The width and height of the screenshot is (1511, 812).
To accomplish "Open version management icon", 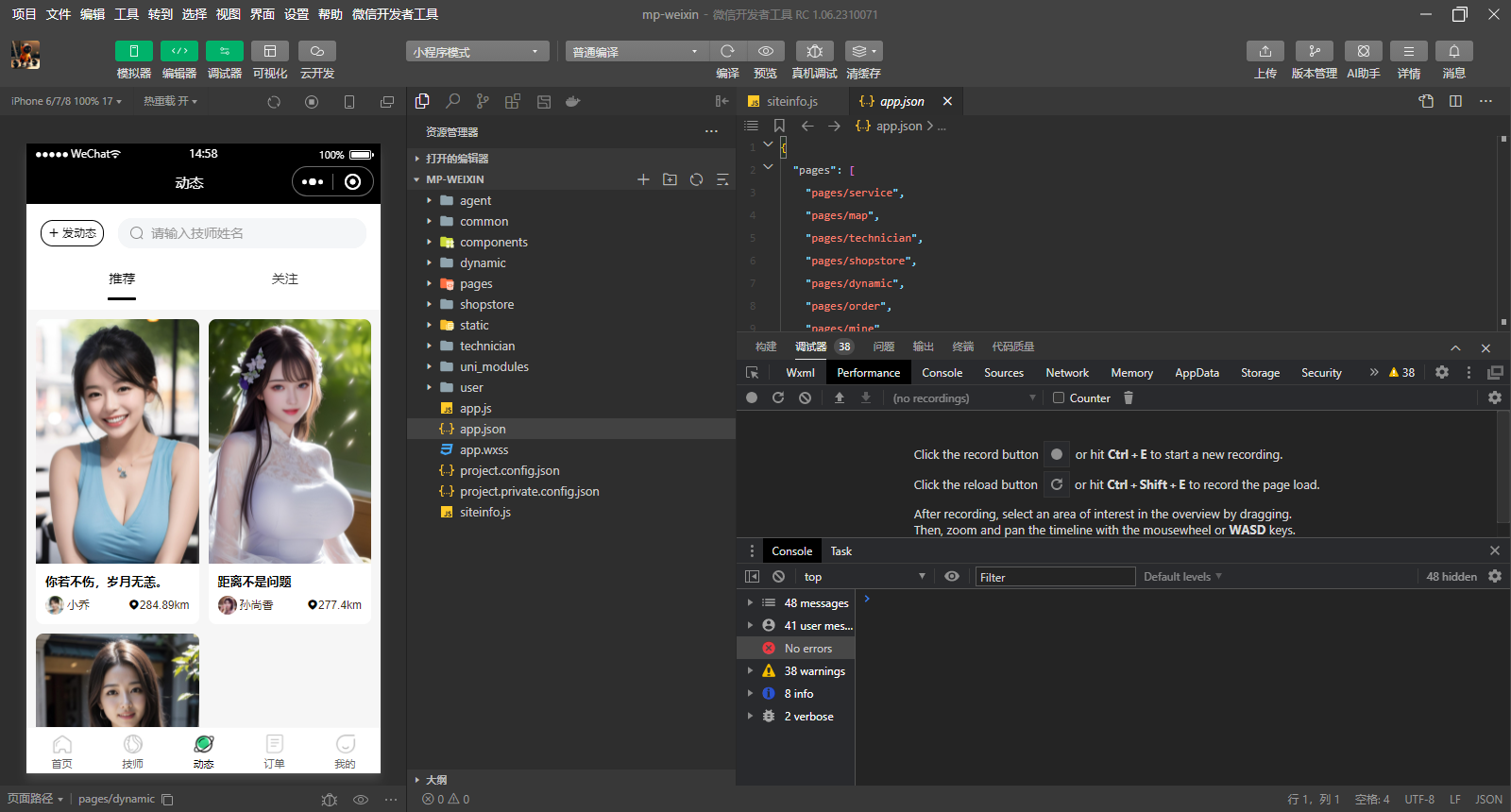I will [x=1314, y=51].
